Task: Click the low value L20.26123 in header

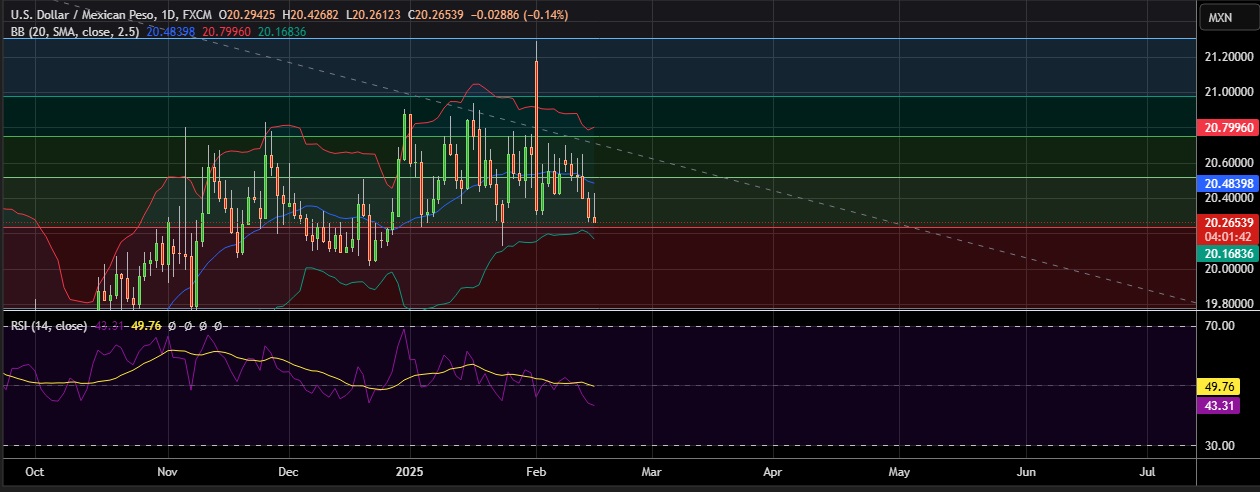Action: click(375, 17)
